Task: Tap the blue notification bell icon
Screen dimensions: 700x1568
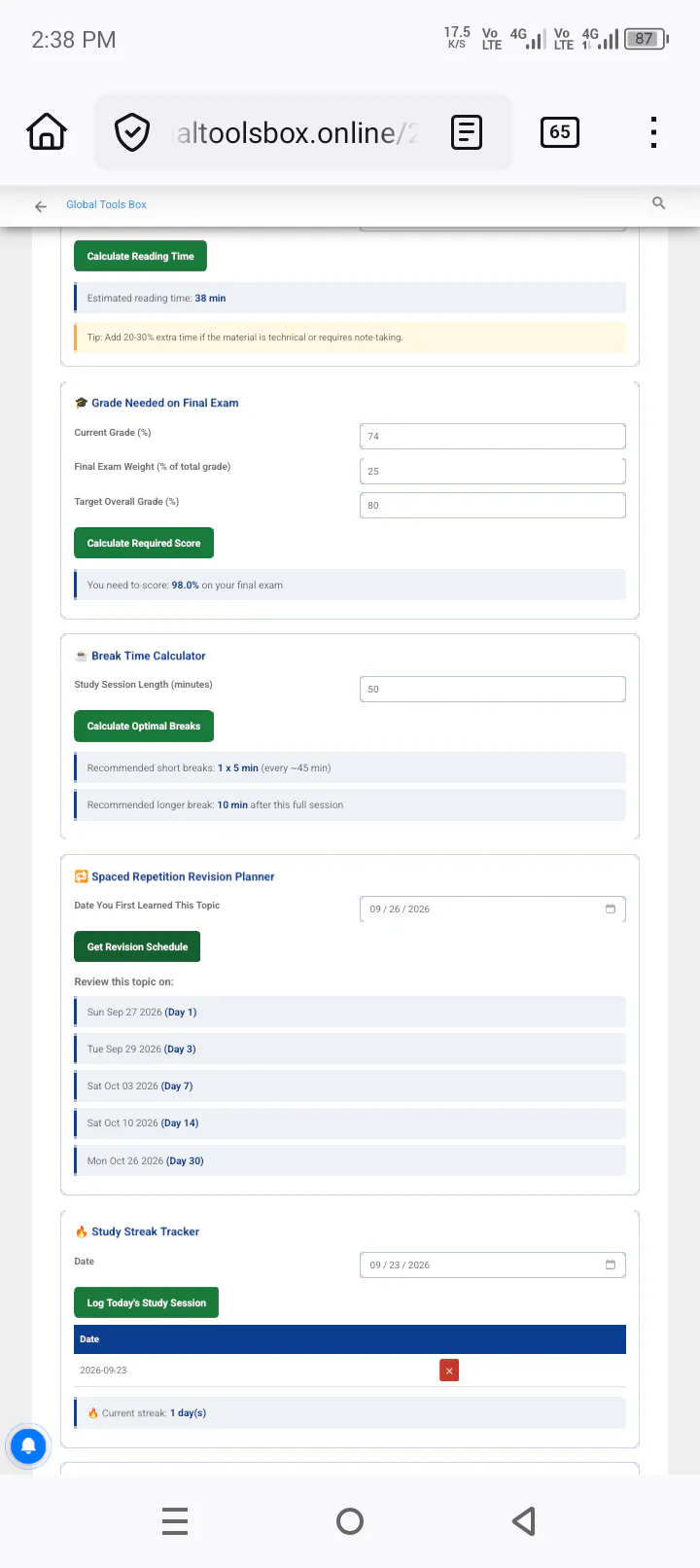Action: (28, 1445)
